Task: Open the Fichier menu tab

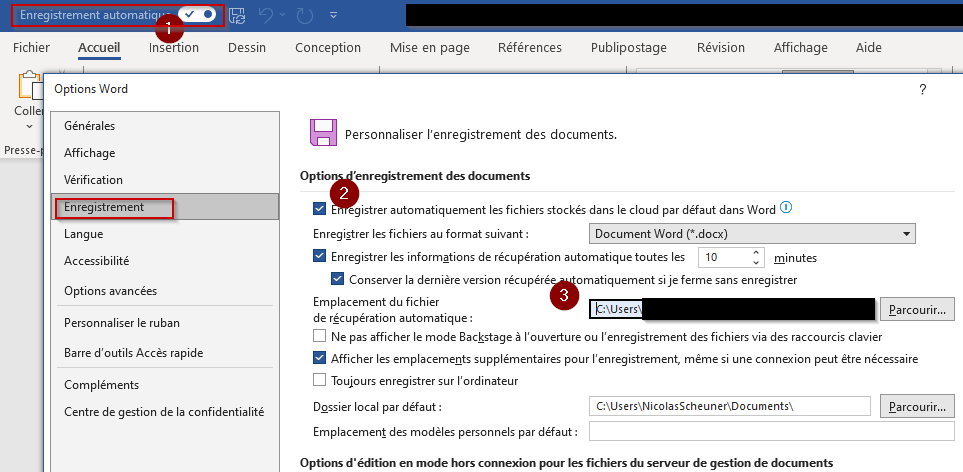Action: 31,47
